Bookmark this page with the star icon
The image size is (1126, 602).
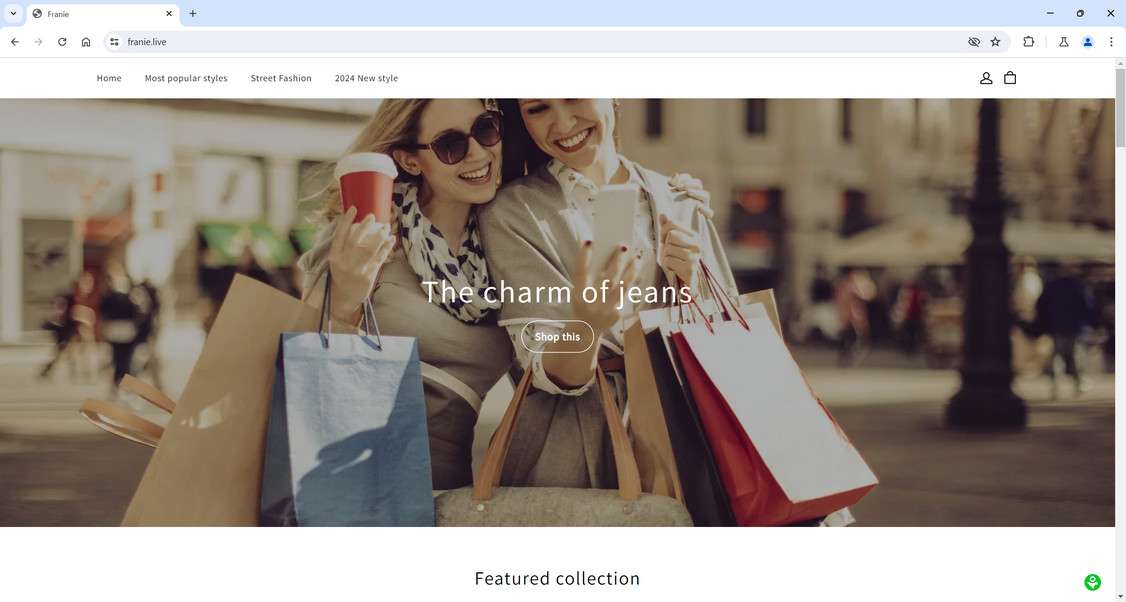(995, 42)
